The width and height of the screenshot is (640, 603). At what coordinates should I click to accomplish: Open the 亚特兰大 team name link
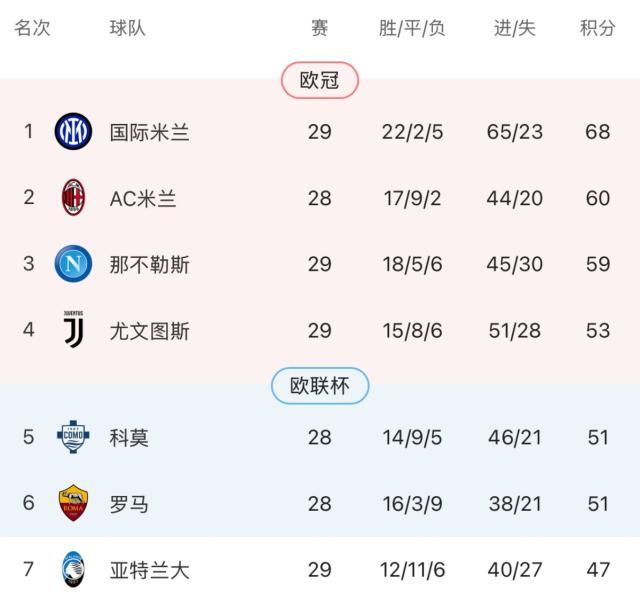click(149, 571)
